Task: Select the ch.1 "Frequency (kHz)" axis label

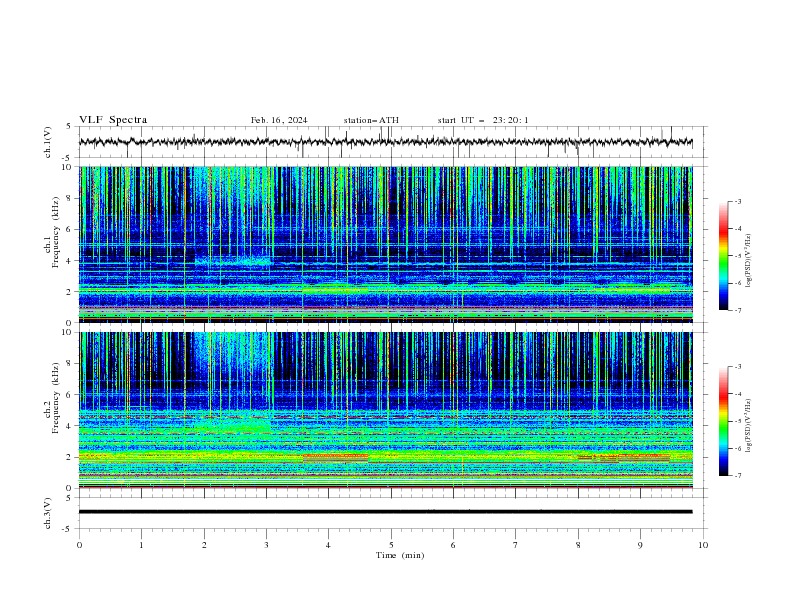Action: [56, 233]
